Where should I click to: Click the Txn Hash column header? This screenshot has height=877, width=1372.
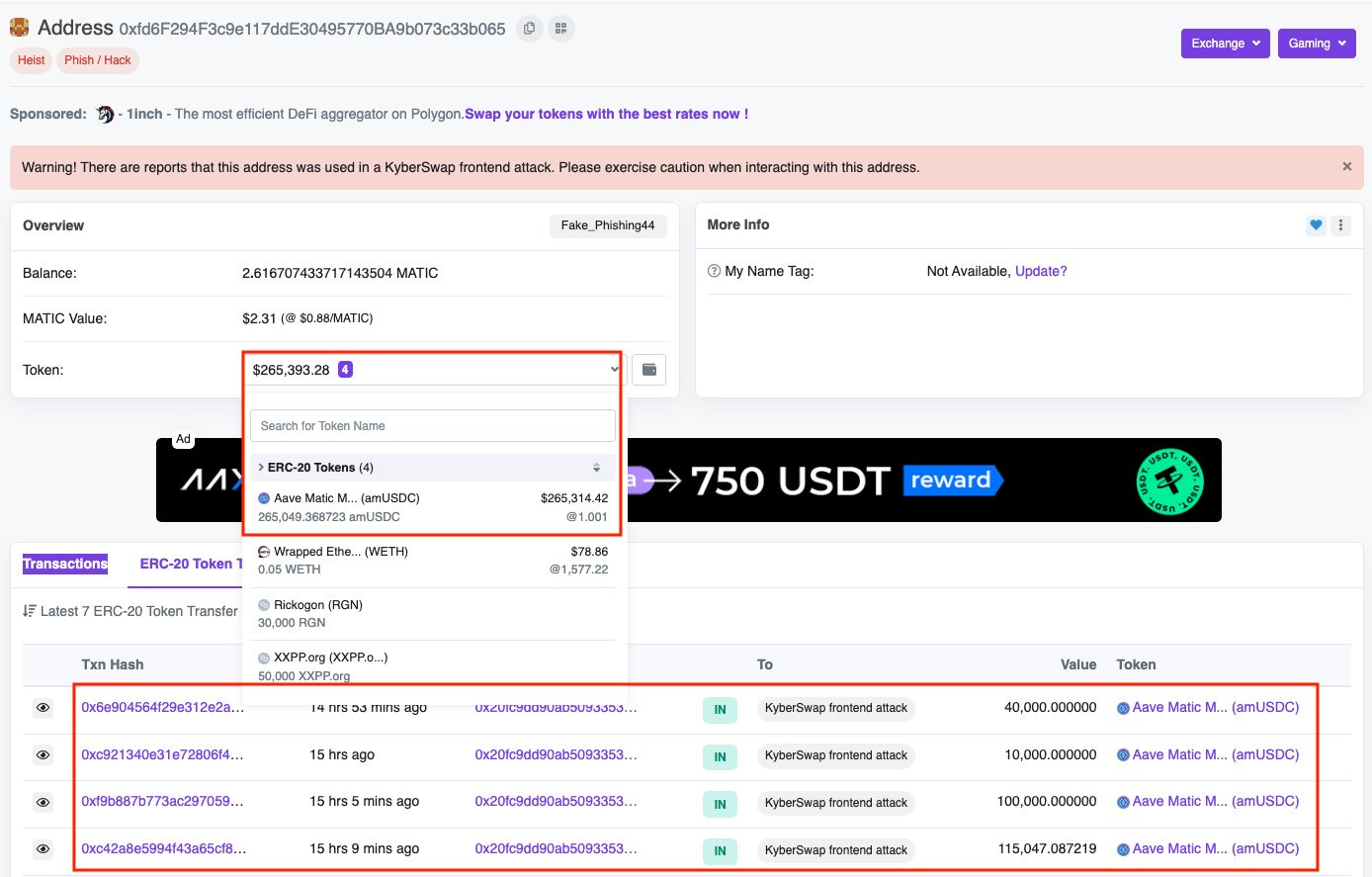113,664
